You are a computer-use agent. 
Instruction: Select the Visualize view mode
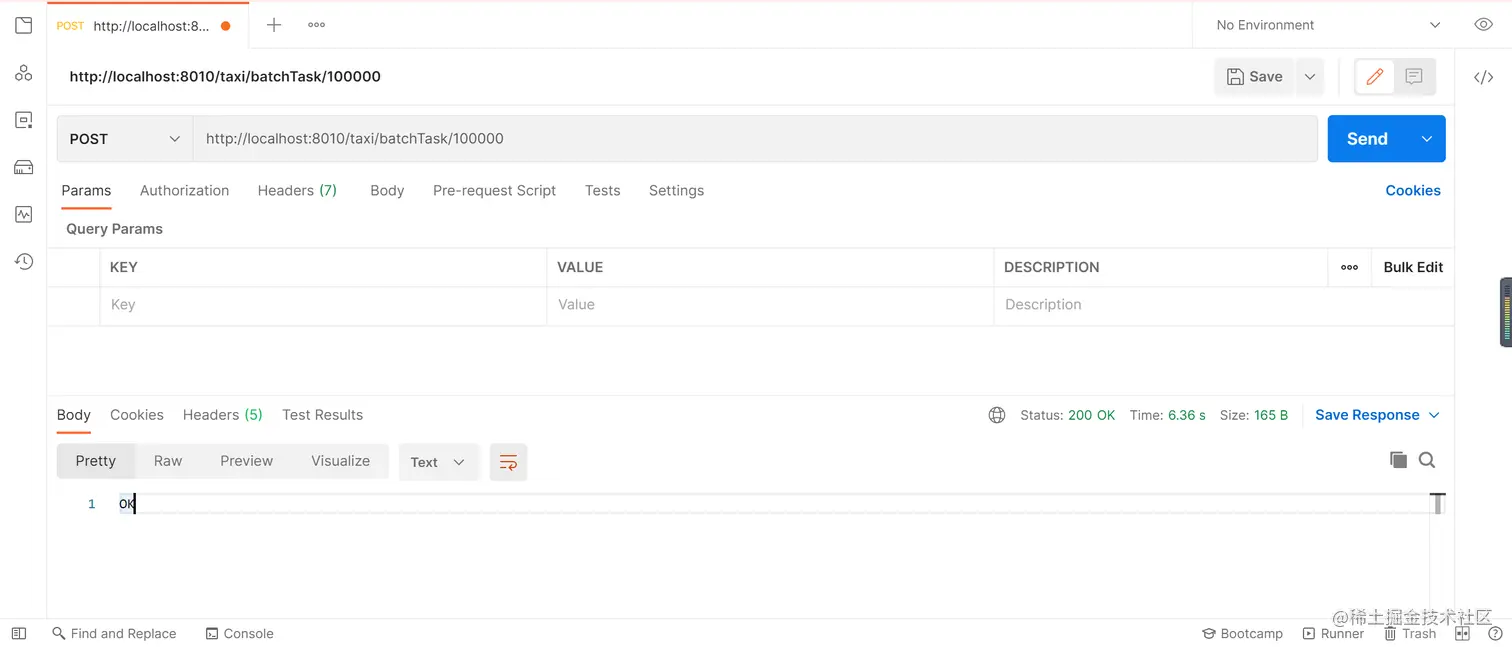pyautogui.click(x=341, y=461)
